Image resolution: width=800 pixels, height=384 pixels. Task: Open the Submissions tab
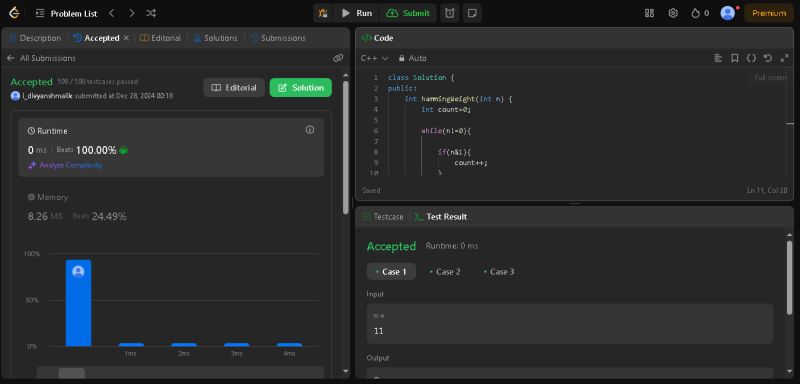click(x=278, y=38)
